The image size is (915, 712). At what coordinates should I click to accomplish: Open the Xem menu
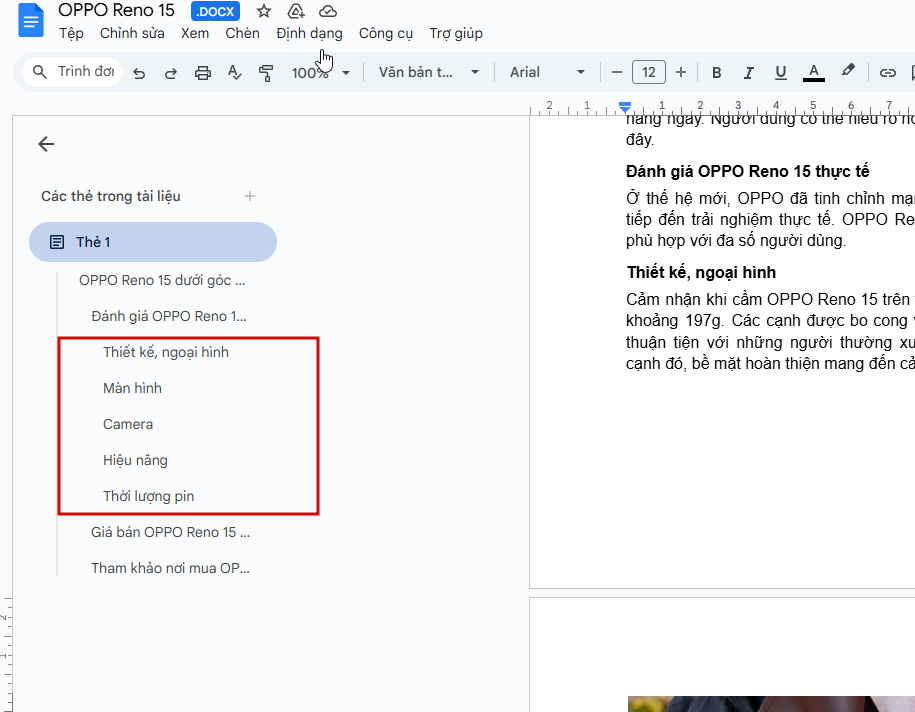(x=195, y=33)
